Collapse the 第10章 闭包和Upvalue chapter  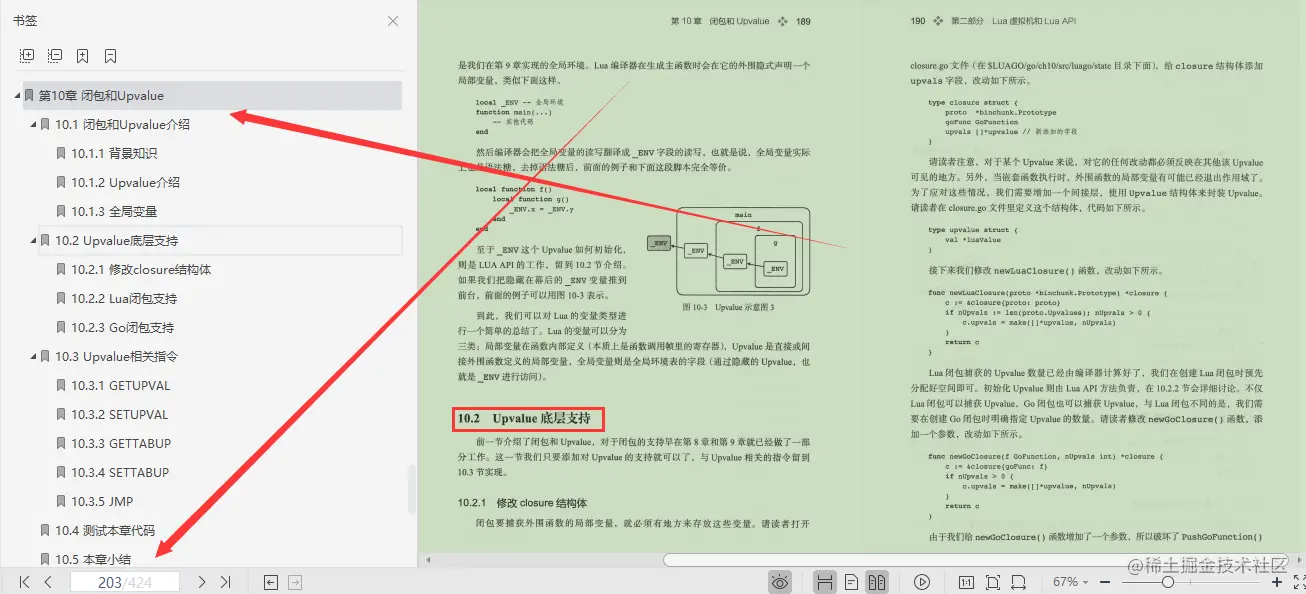coord(15,95)
